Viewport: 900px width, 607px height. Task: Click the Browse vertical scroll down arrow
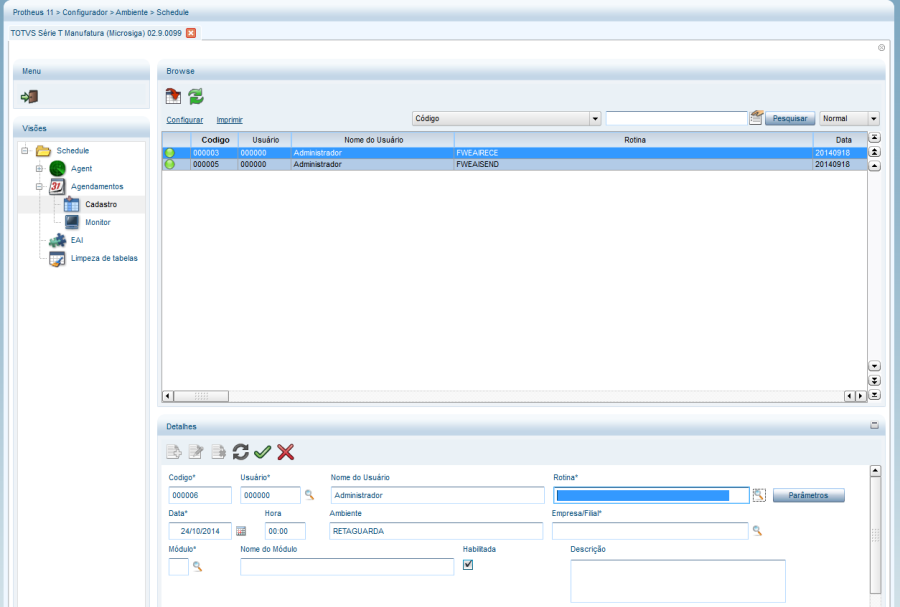point(874,366)
